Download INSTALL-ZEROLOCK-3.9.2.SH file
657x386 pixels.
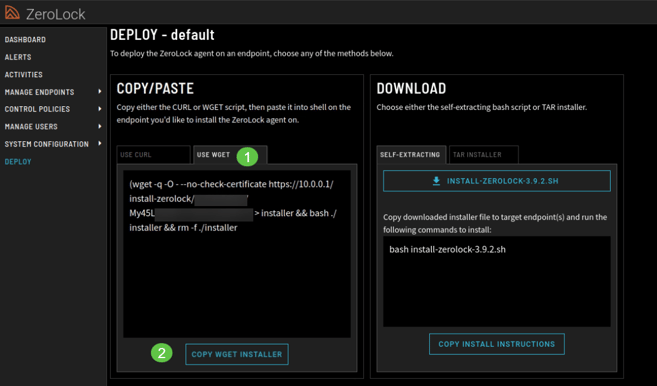point(497,181)
